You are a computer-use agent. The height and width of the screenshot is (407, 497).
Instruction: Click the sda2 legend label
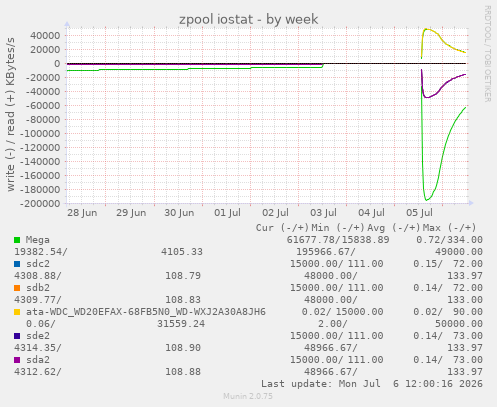click(x=38, y=360)
